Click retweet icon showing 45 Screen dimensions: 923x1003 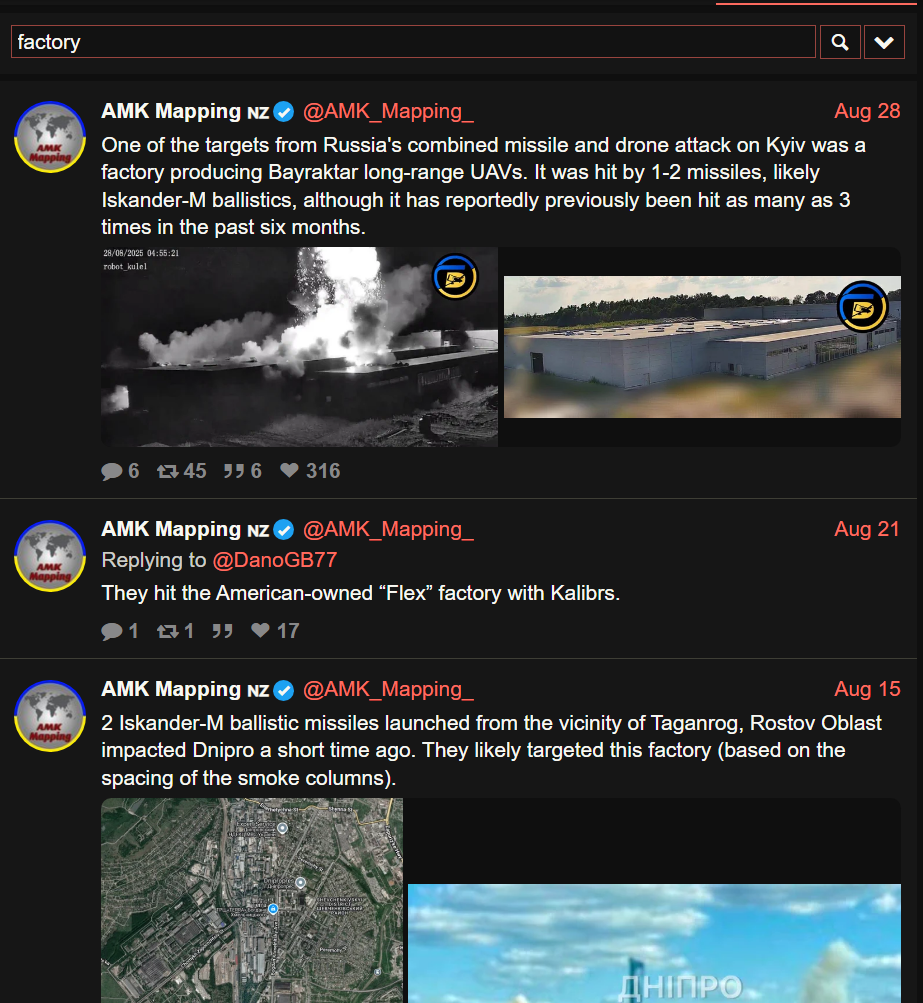[168, 471]
